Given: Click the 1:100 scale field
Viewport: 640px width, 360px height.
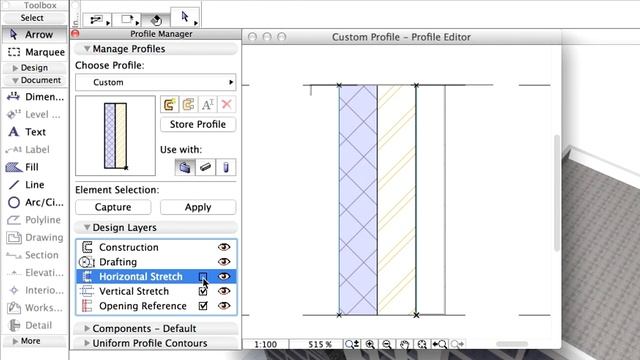Looking at the screenshot, I should 266,344.
